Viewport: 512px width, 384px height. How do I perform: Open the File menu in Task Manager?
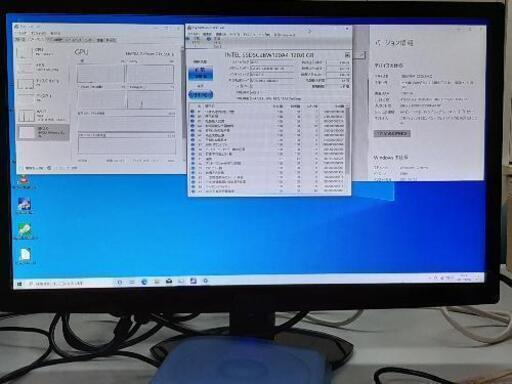[22, 34]
